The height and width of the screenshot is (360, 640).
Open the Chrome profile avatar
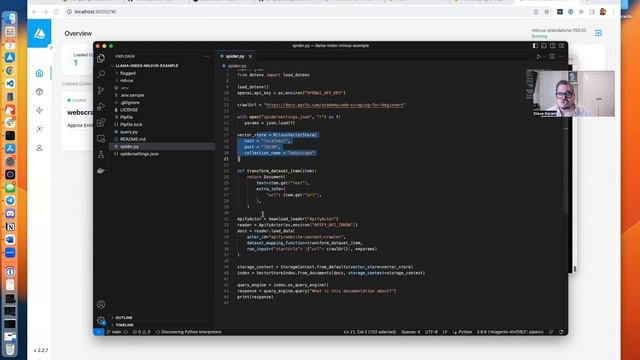(603, 12)
